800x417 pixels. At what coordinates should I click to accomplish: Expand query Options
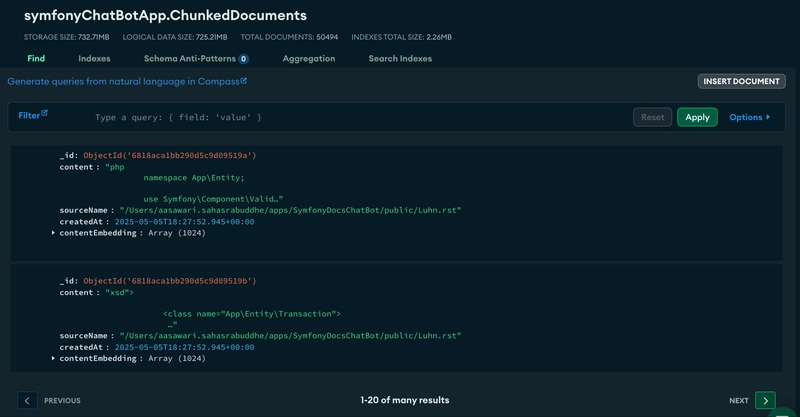pos(749,117)
